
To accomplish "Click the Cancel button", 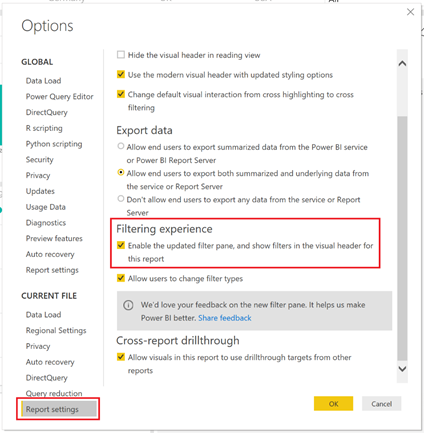I will click(x=382, y=404).
